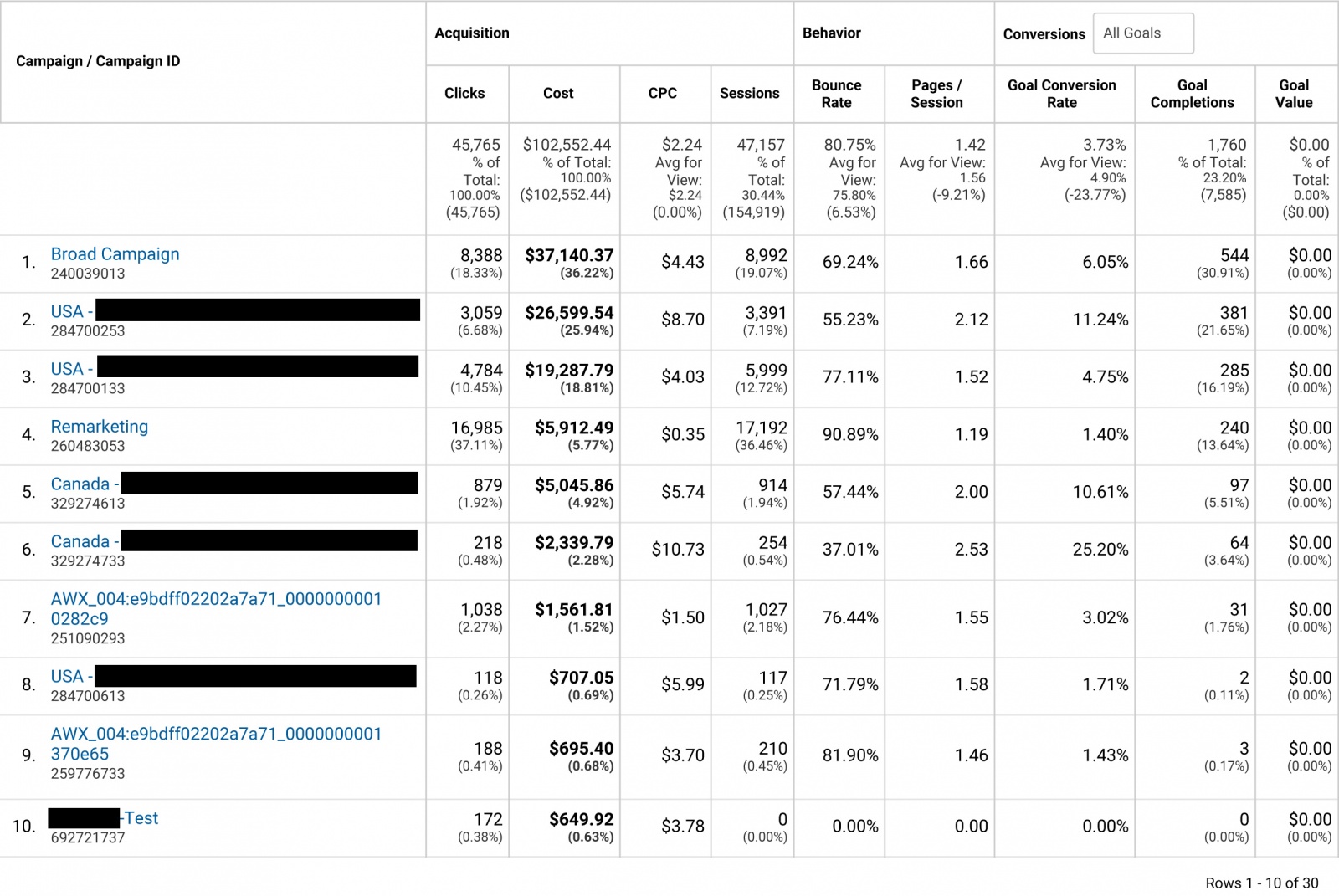Select the first USA campaign link

(70, 311)
